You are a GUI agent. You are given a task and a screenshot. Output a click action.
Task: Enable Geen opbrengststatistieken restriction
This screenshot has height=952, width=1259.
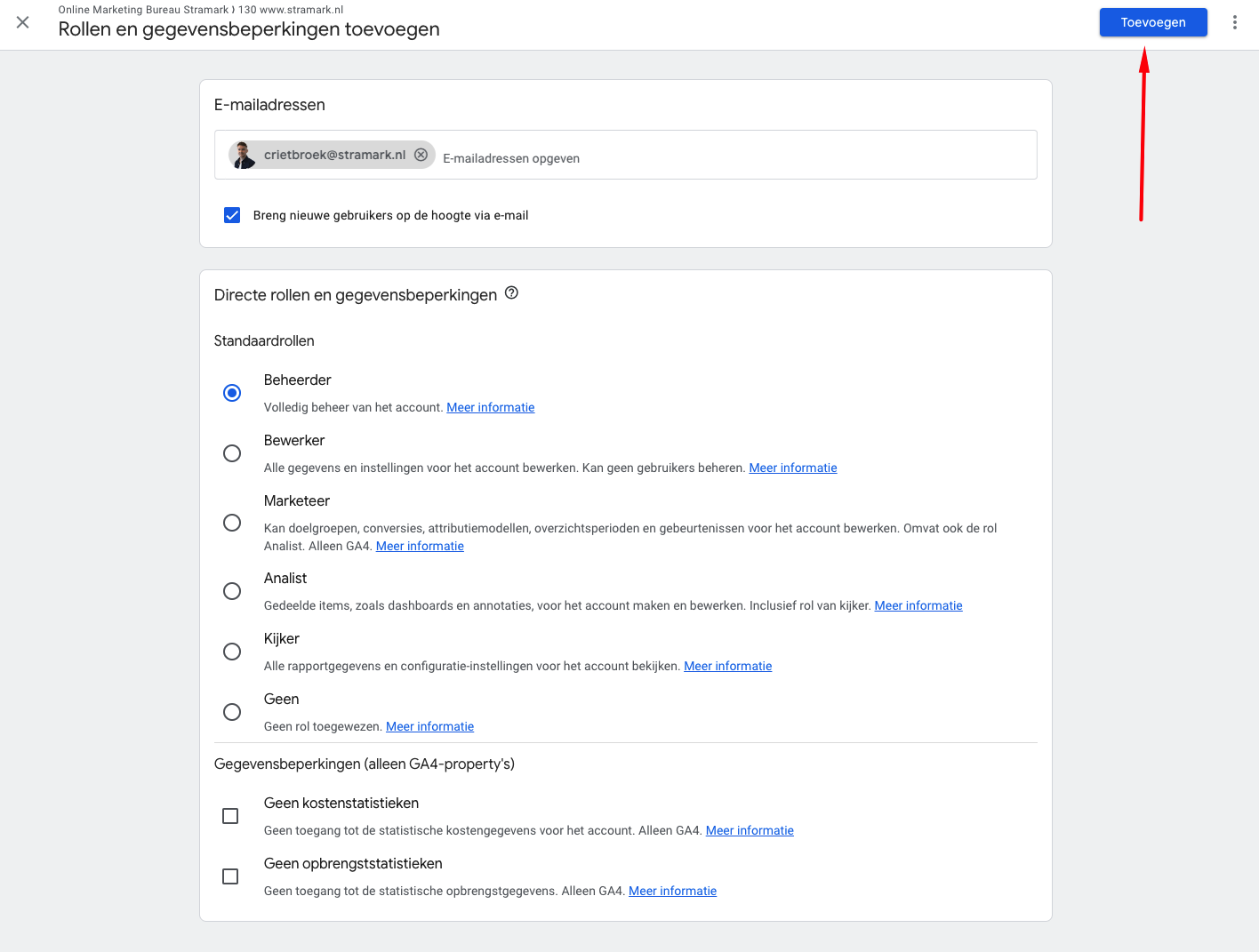click(230, 876)
